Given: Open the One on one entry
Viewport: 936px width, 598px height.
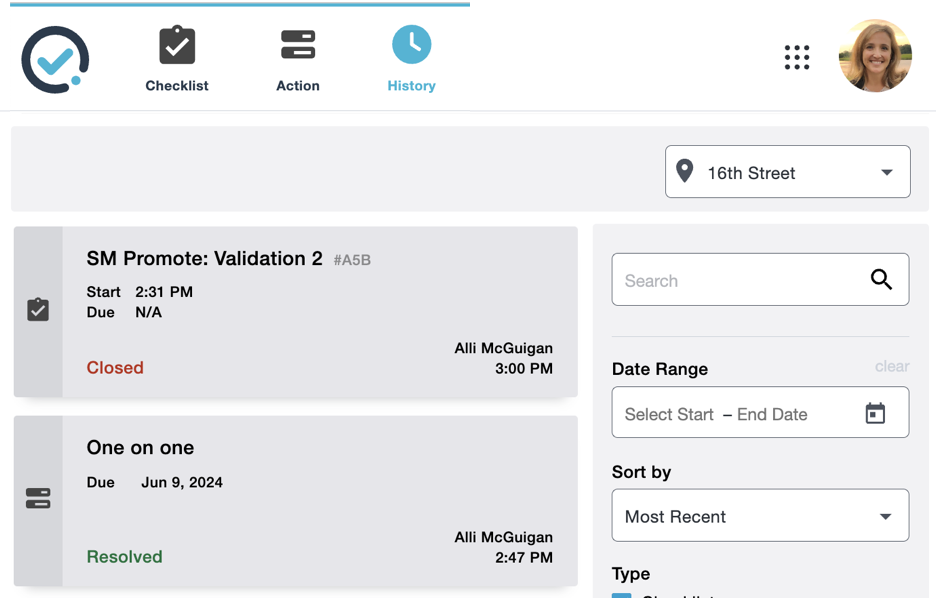Looking at the screenshot, I should (140, 447).
